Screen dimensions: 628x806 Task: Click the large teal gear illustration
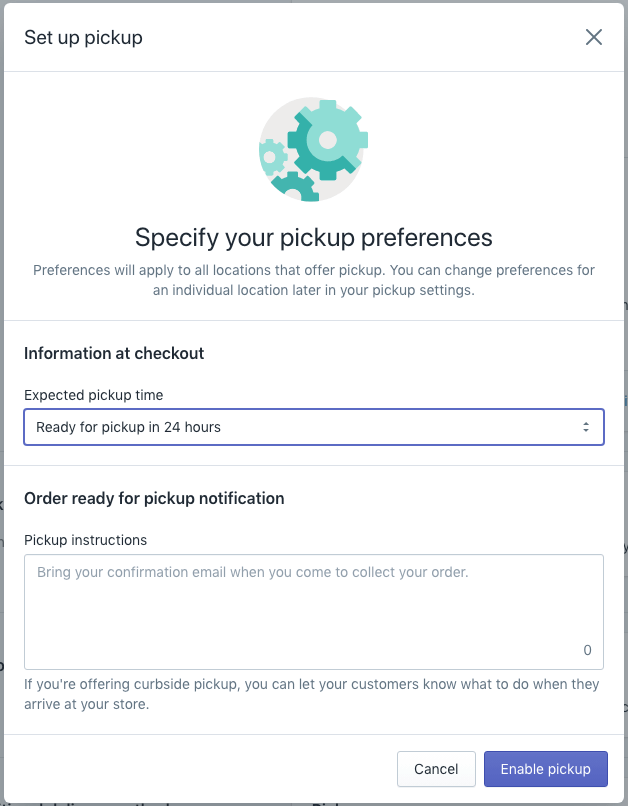point(327,139)
